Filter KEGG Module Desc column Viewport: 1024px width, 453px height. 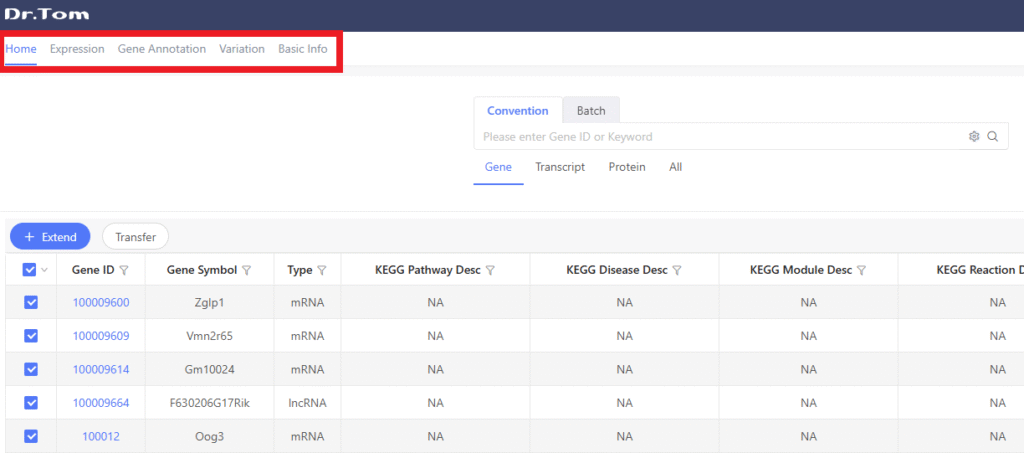click(861, 270)
